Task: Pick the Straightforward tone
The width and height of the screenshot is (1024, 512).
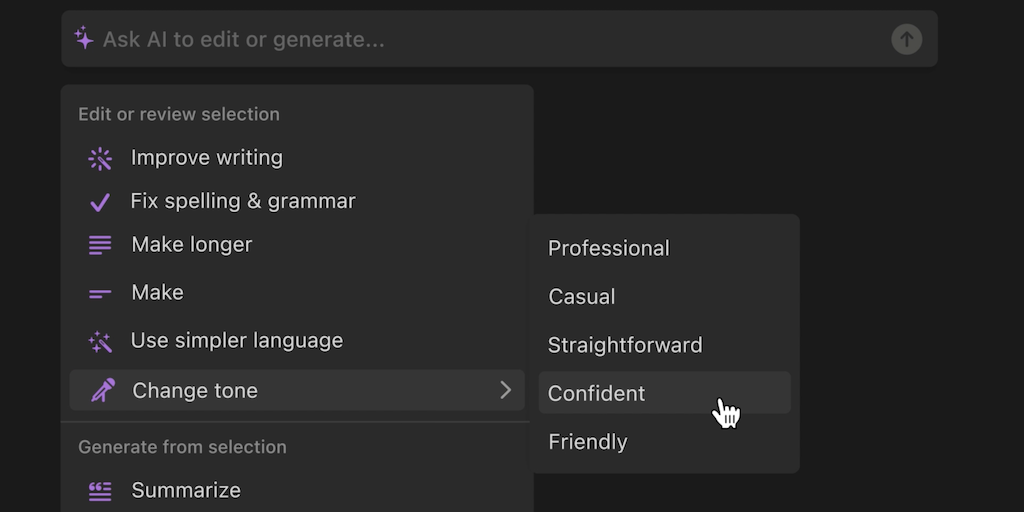Action: (625, 345)
